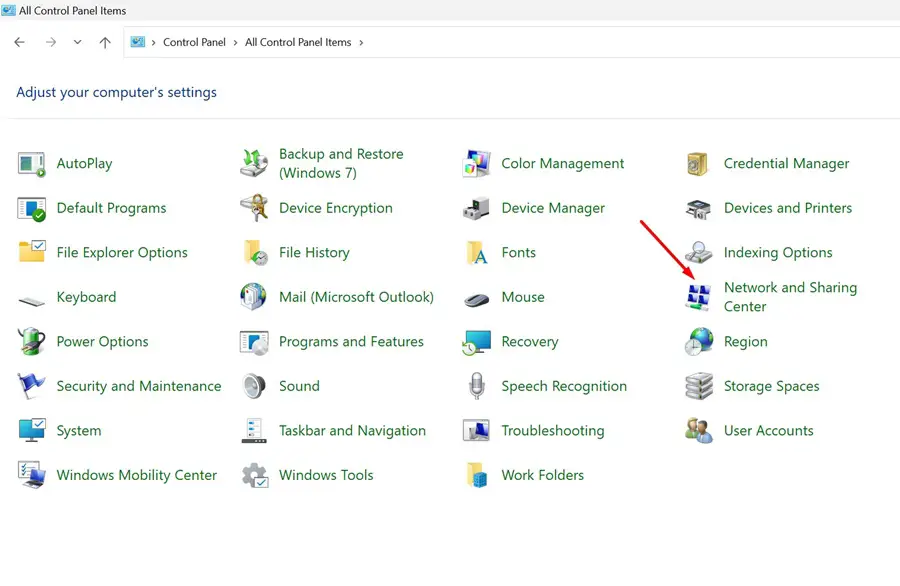The height and width of the screenshot is (586, 900).
Task: Click the Mail (Microsoft Outlook) icon
Action: coord(253,297)
